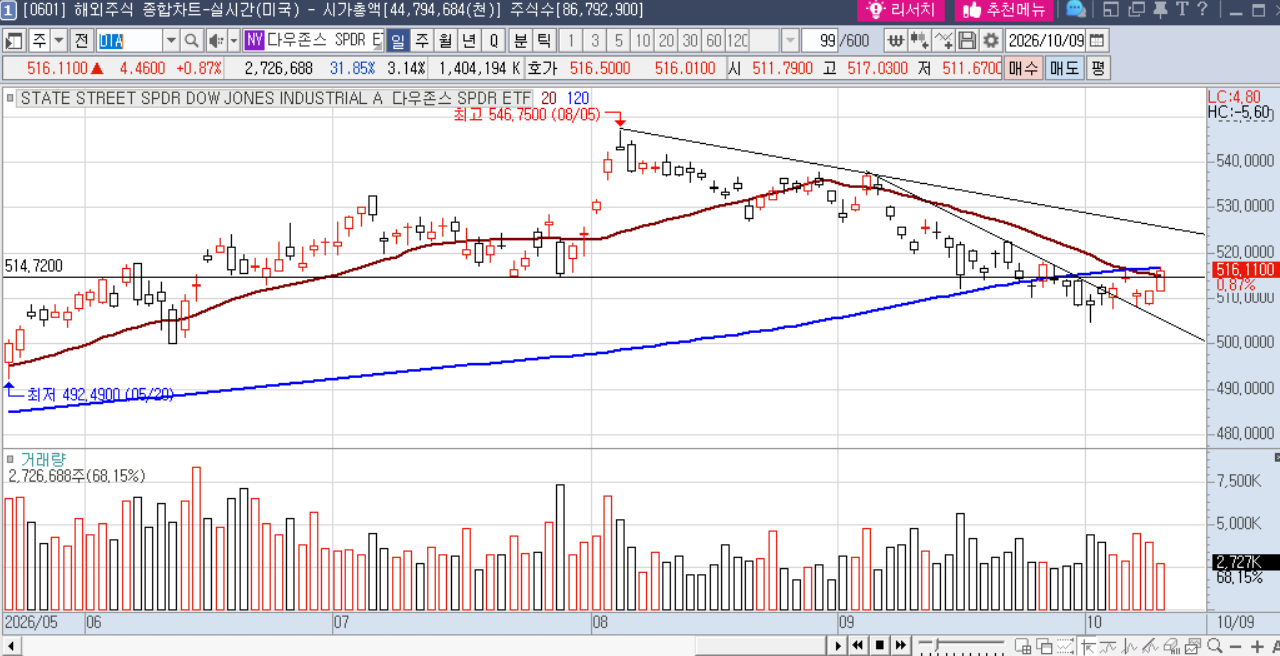Open the DIA symbol code dropdown arrow
Image resolution: width=1280 pixels, height=656 pixels.
pyautogui.click(x=170, y=41)
